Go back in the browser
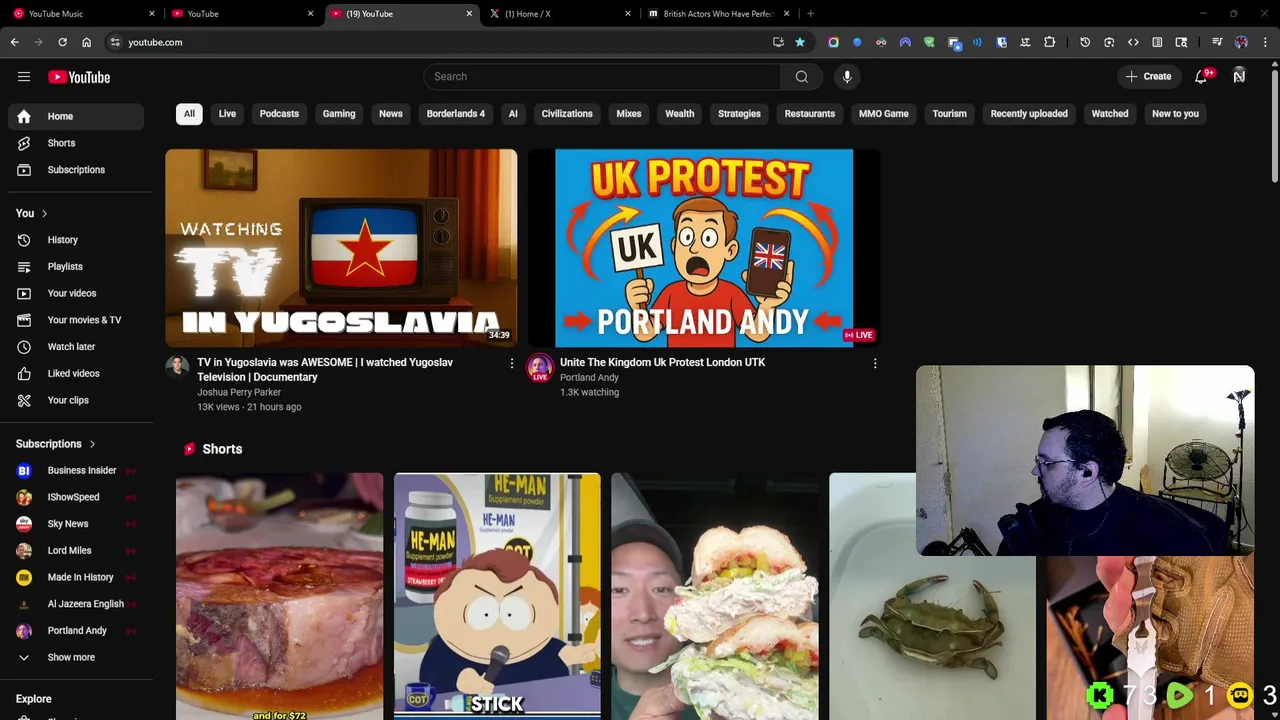Screen dimensions: 1280x720 (15, 42)
